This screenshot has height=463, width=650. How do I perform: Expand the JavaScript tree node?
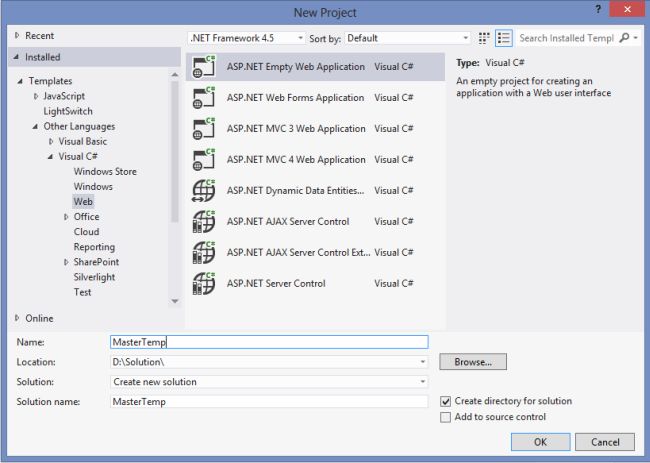pos(36,96)
